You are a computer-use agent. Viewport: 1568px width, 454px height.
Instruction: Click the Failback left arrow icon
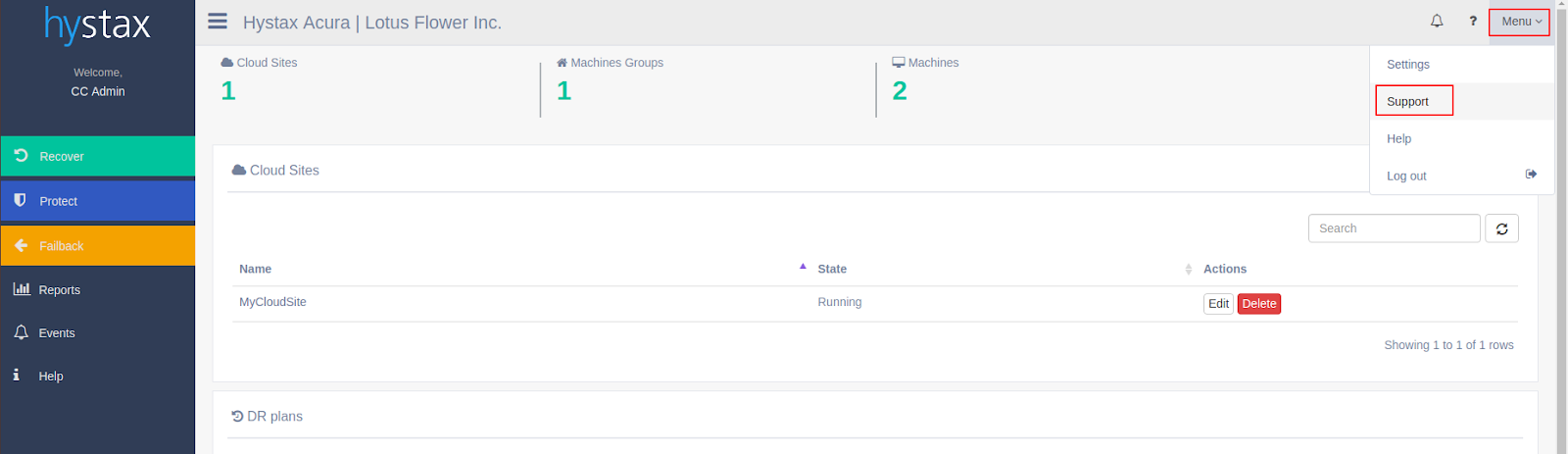[21, 245]
